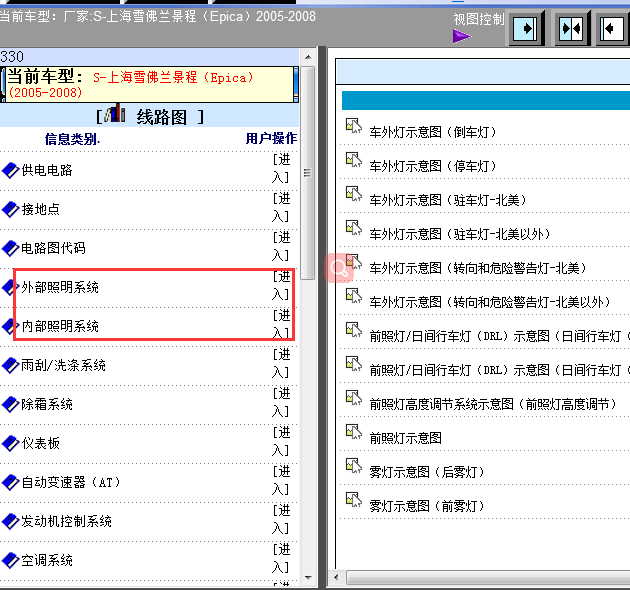Image resolution: width=630 pixels, height=590 pixels.
Task: Click [进入] for 电路图代码
Action: 281,246
